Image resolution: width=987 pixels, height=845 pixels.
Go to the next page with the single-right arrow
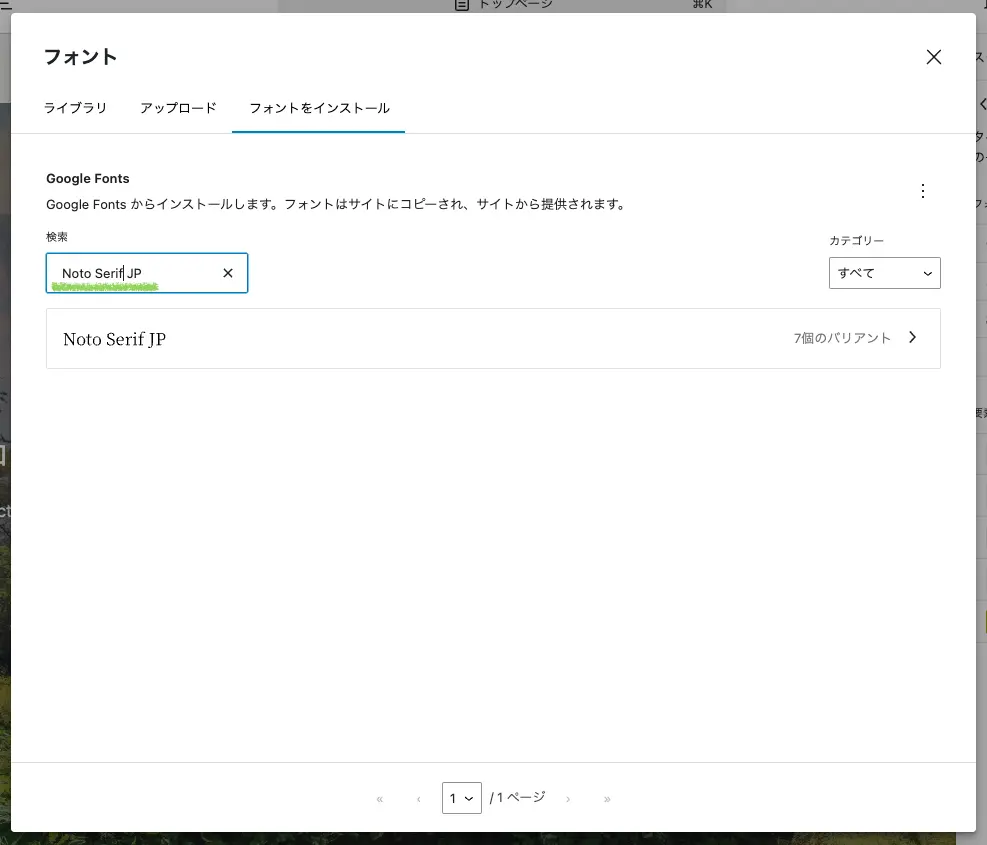pos(568,799)
